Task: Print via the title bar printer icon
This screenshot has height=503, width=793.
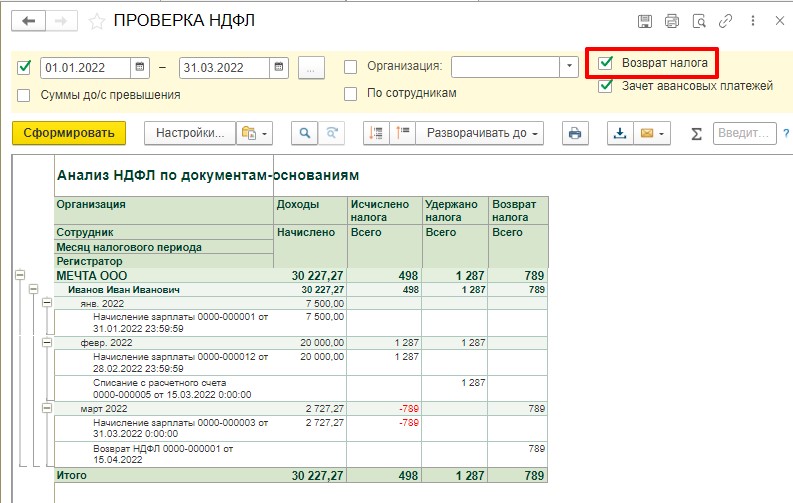Action: click(672, 21)
